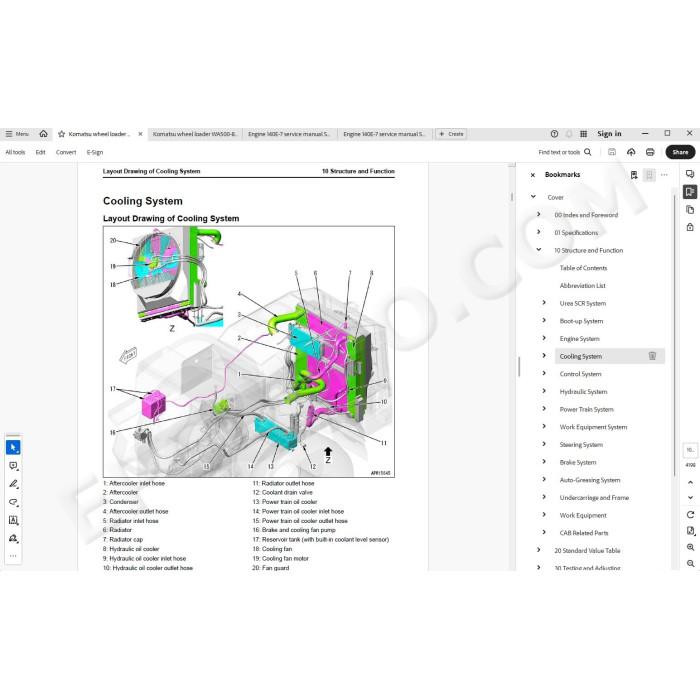The width and height of the screenshot is (700, 700).
Task: Expand the Control System bookmark
Action: click(544, 373)
